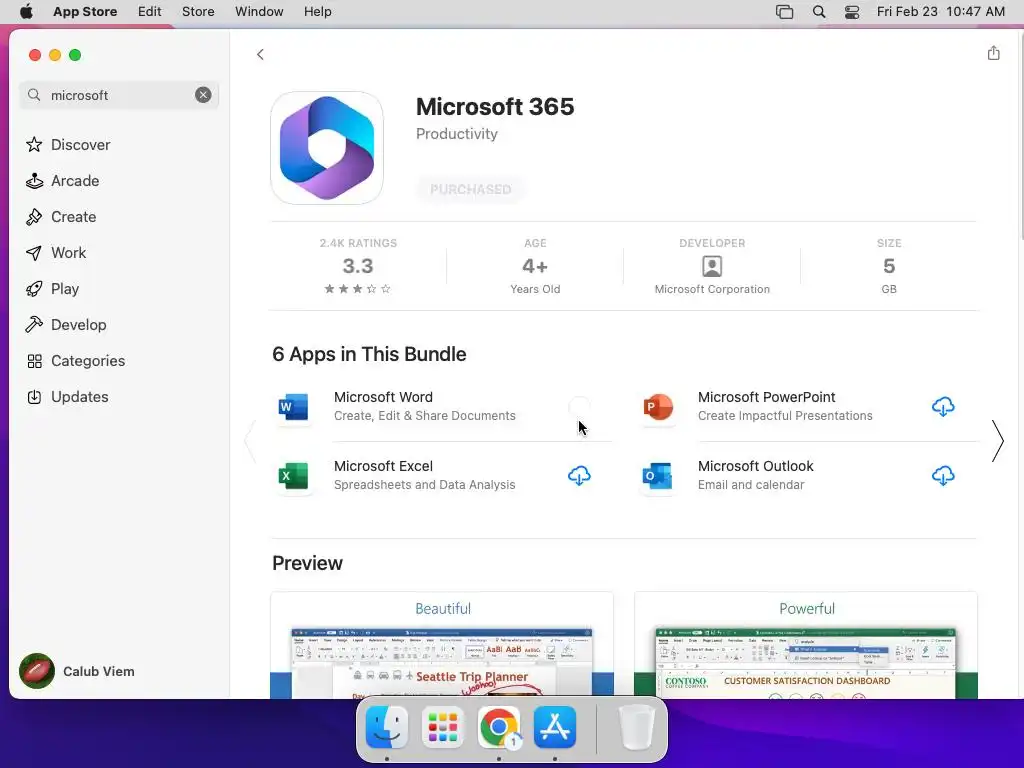The image size is (1024, 768).
Task: Open Trash from the Dock
Action: [x=636, y=727]
